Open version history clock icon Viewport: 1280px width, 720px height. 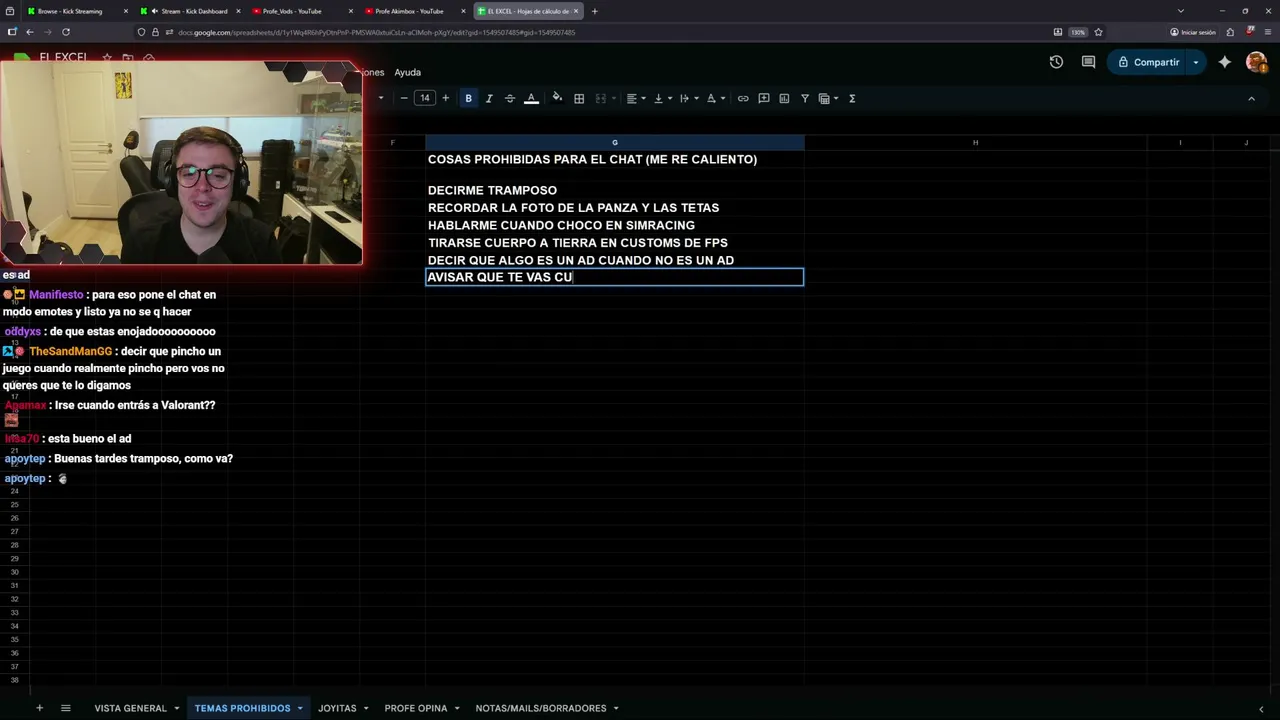tap(1056, 62)
